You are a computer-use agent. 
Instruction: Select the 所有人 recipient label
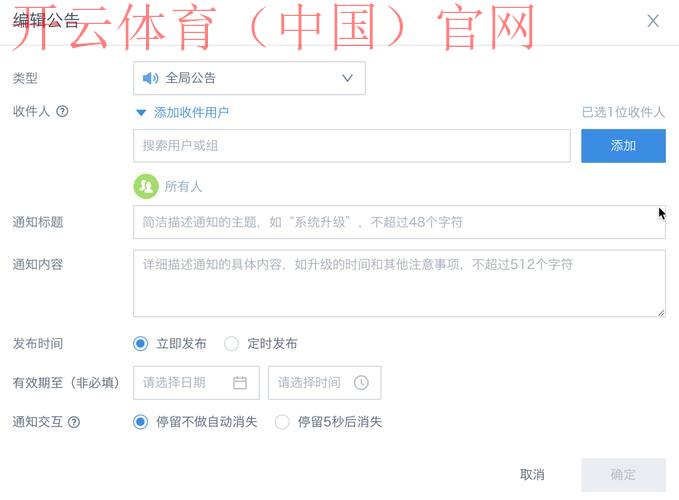click(x=183, y=187)
